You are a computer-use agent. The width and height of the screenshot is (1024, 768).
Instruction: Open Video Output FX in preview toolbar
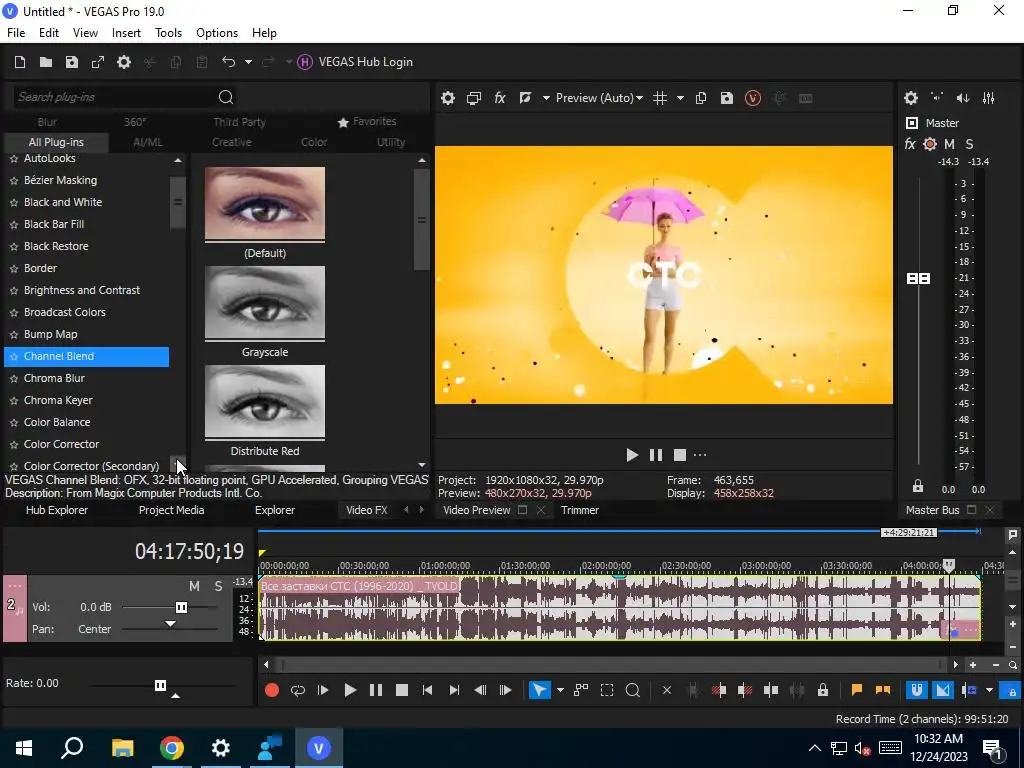(500, 98)
